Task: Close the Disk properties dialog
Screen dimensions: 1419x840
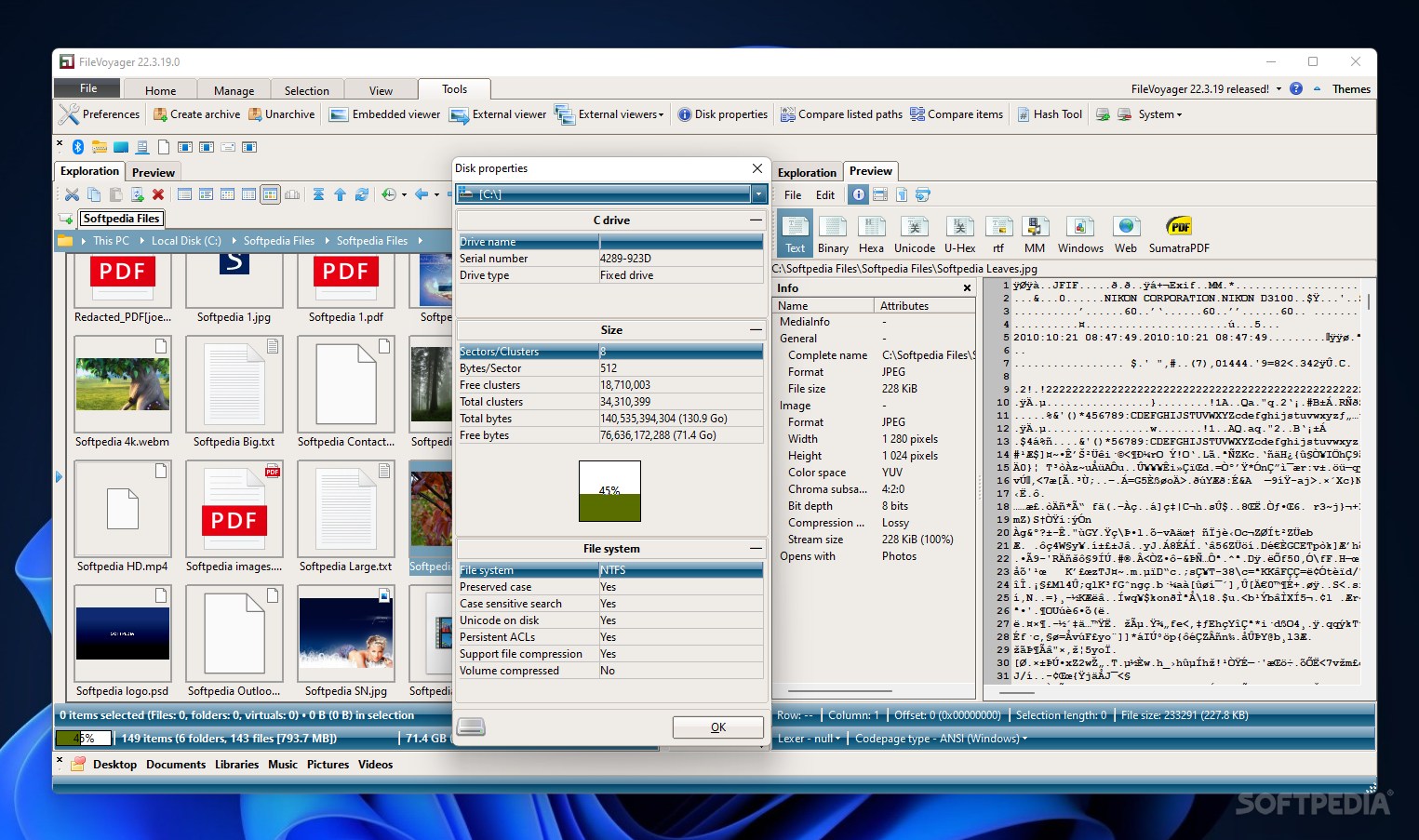Action: 757,168
